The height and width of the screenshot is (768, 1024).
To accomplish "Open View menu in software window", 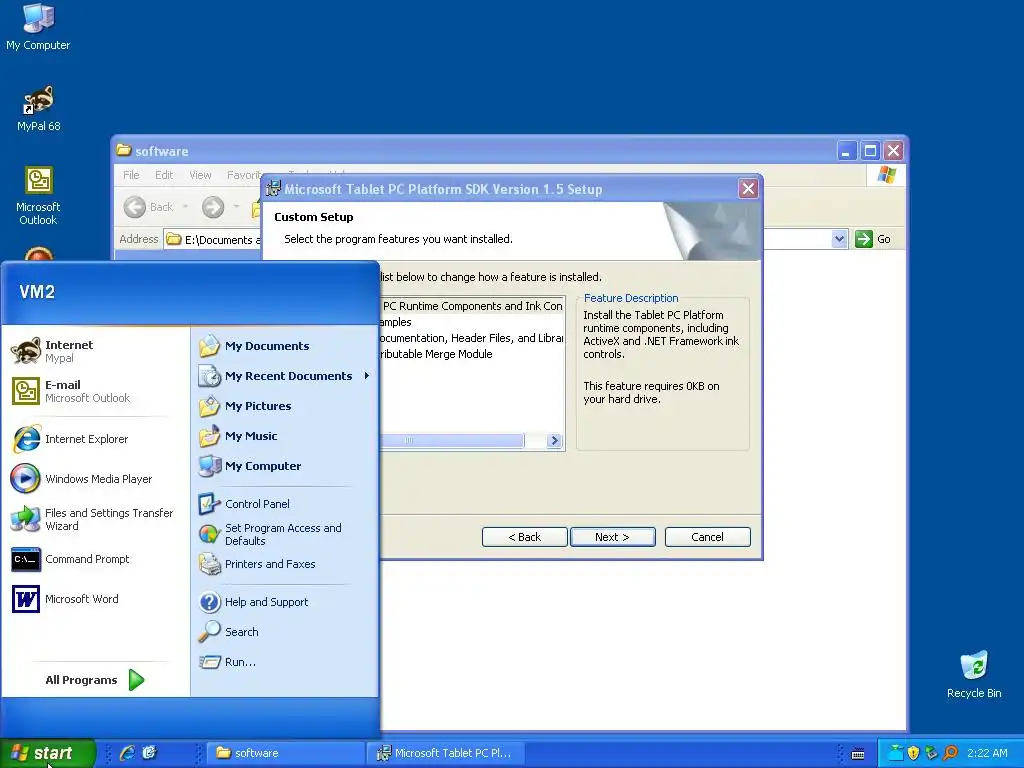I will point(200,175).
